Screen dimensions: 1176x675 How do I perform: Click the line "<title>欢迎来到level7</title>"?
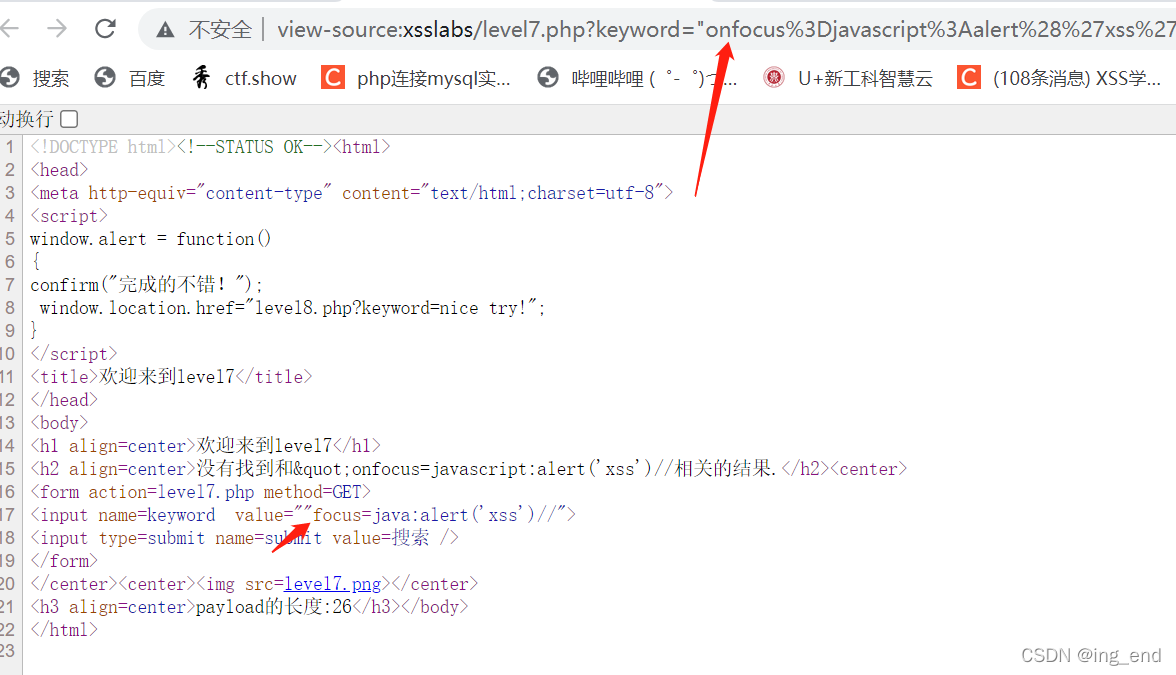[171, 376]
